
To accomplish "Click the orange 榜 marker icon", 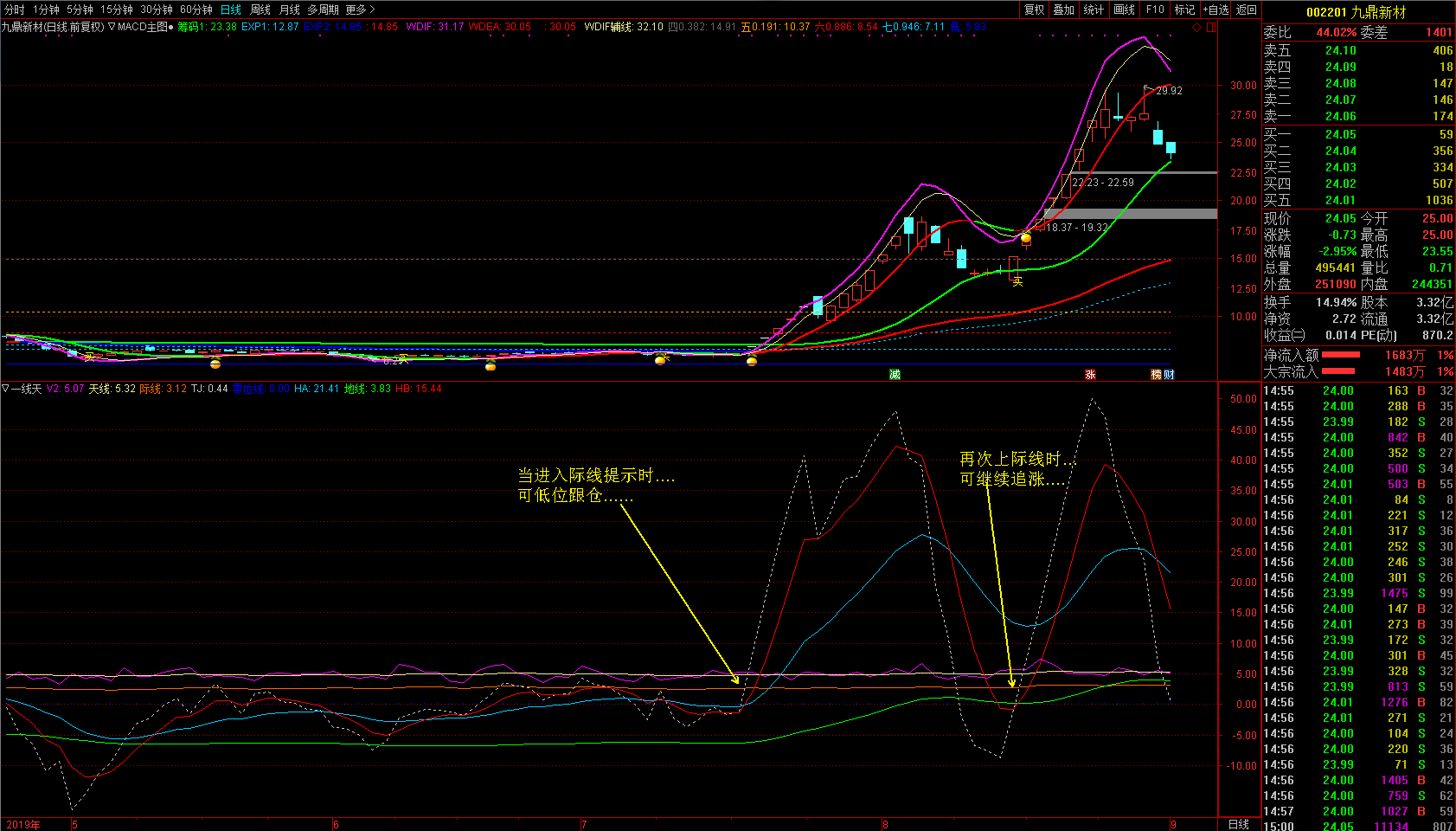I will pyautogui.click(x=1157, y=374).
